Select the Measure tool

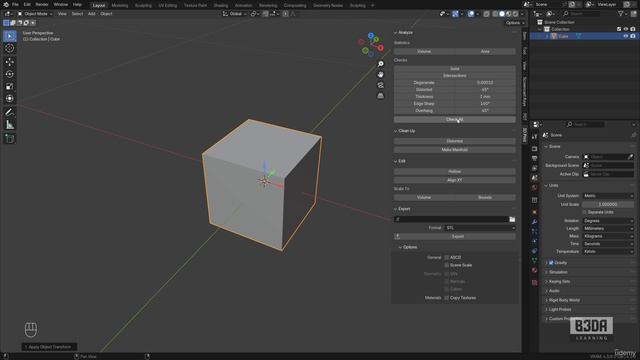(10, 125)
